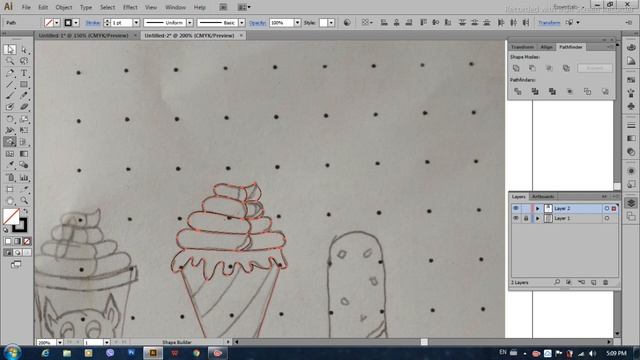Open the Basic brush definition dropdown
Image resolution: width=640 pixels, height=360 pixels.
(242, 23)
